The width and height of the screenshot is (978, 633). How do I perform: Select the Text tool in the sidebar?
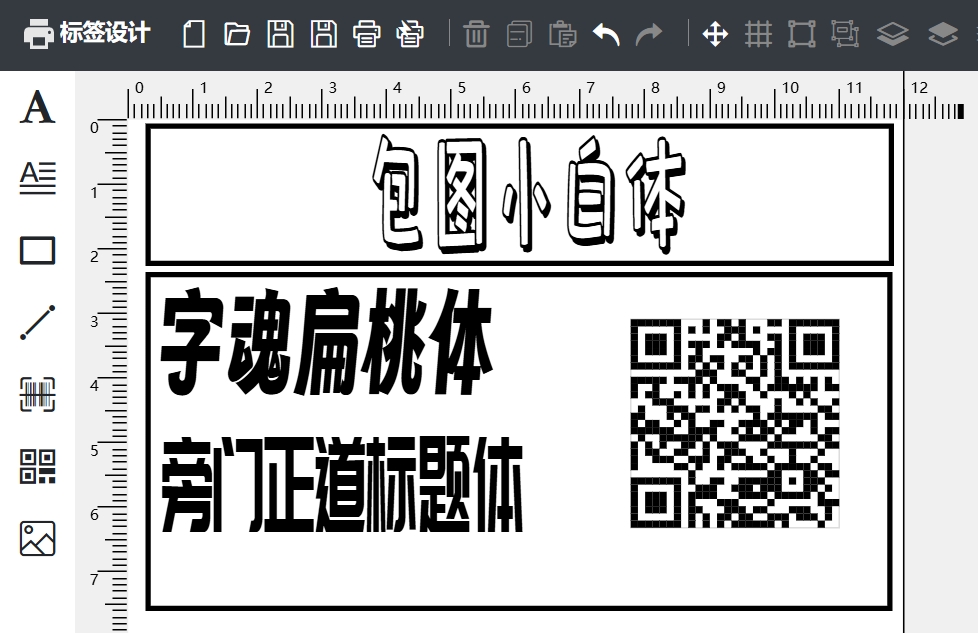pos(36,107)
